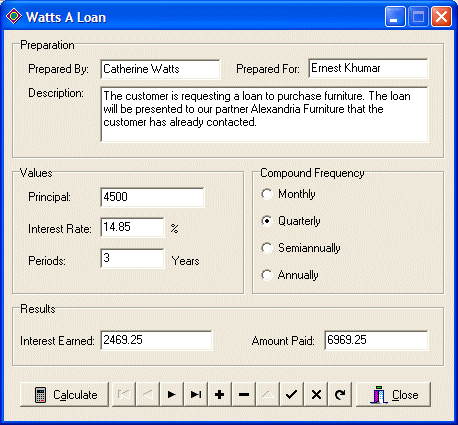Screen dimensions: 458x425
Task: Click the Description text area
Action: coord(264,114)
